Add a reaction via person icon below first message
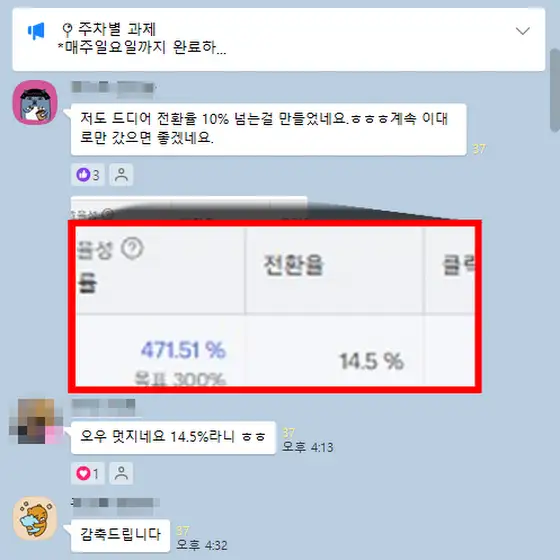 [x=121, y=175]
